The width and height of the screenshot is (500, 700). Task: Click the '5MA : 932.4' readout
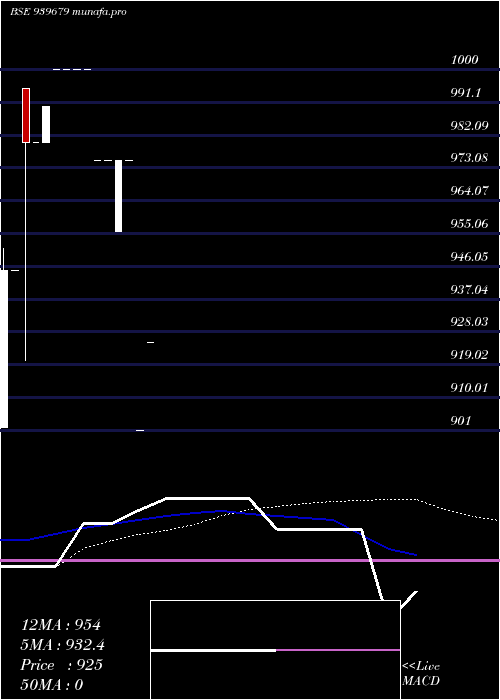pos(63,645)
